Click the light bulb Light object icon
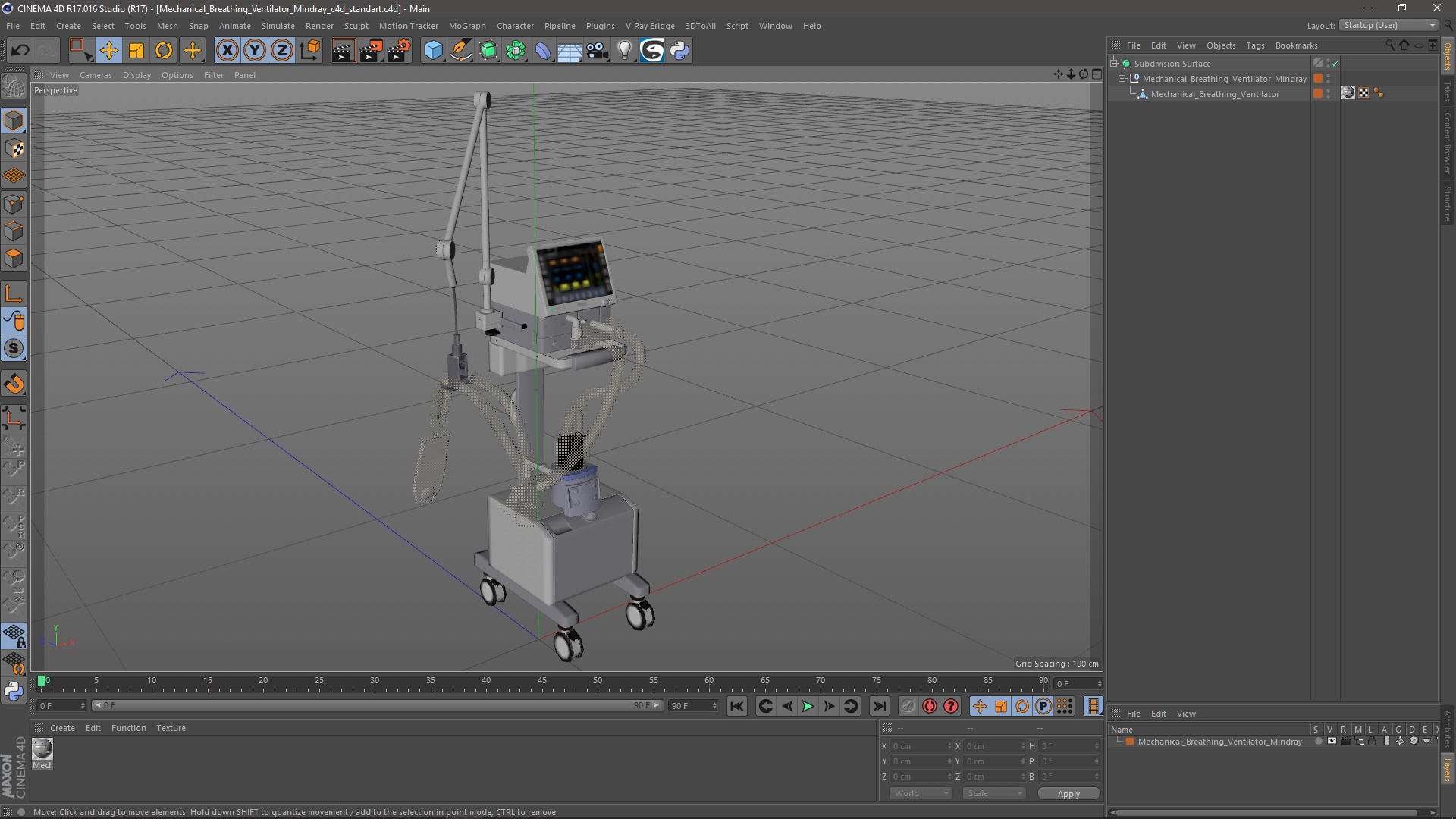Viewport: 1456px width, 819px height. point(624,51)
